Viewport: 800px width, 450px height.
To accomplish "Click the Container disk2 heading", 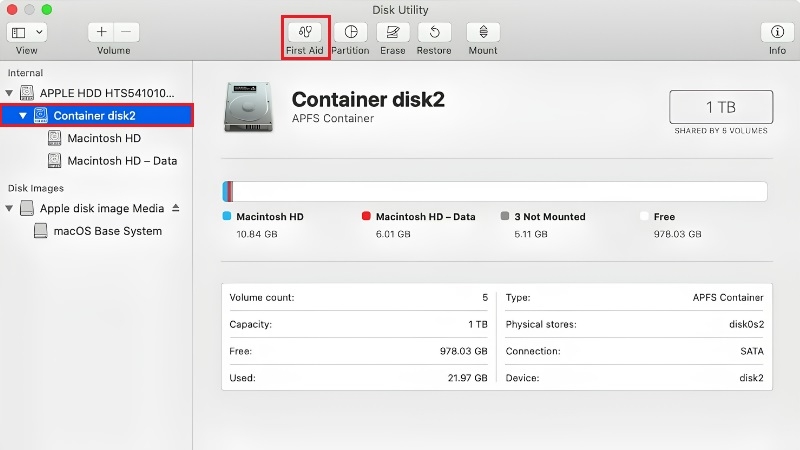I will click(x=368, y=99).
